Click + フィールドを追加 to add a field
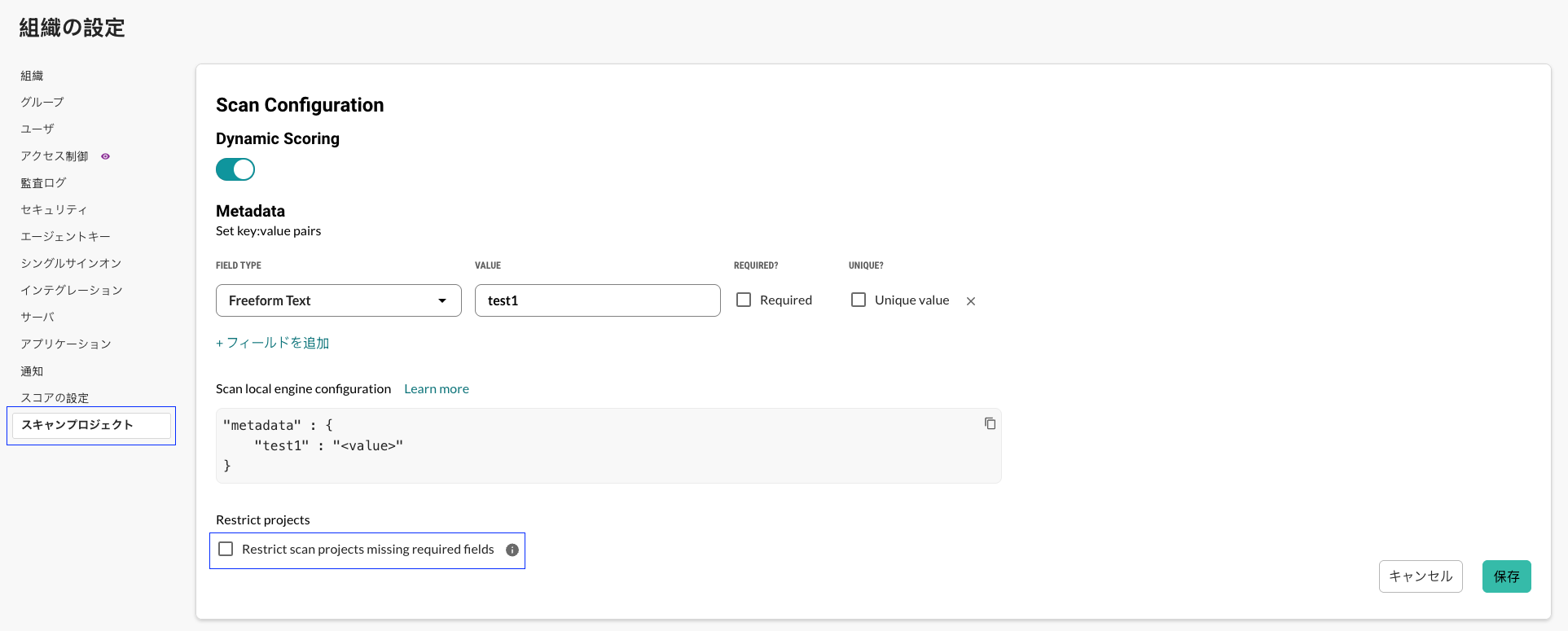This screenshot has width=1568, height=631. [272, 343]
